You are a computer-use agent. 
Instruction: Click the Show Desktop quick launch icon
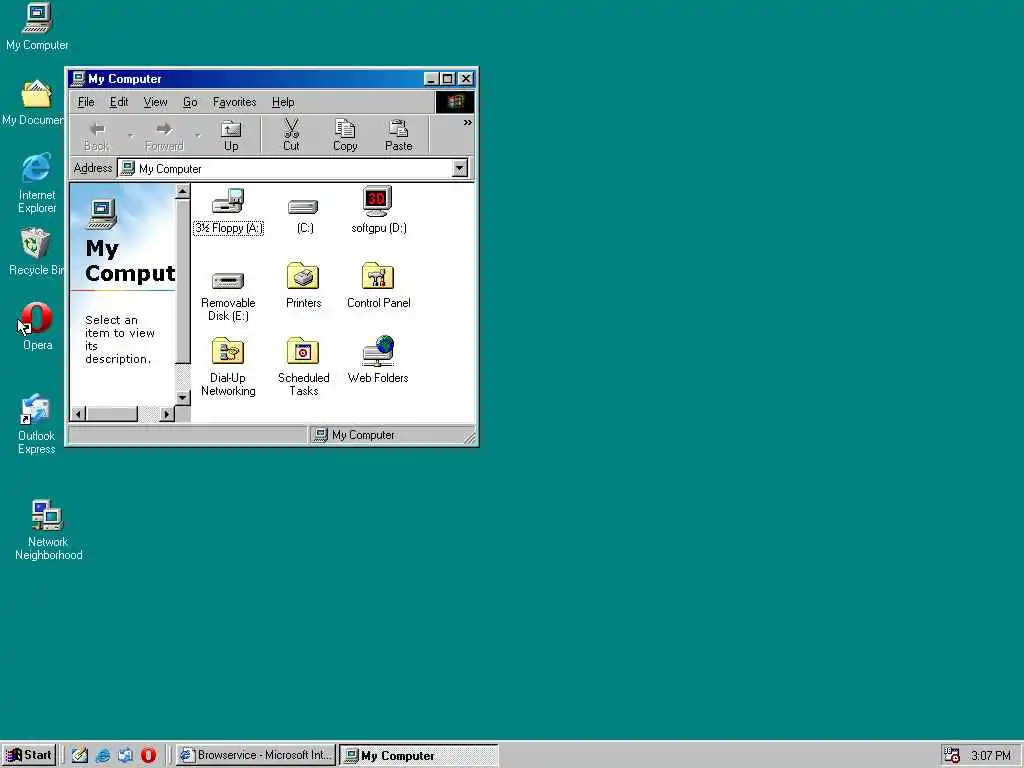pyautogui.click(x=80, y=755)
